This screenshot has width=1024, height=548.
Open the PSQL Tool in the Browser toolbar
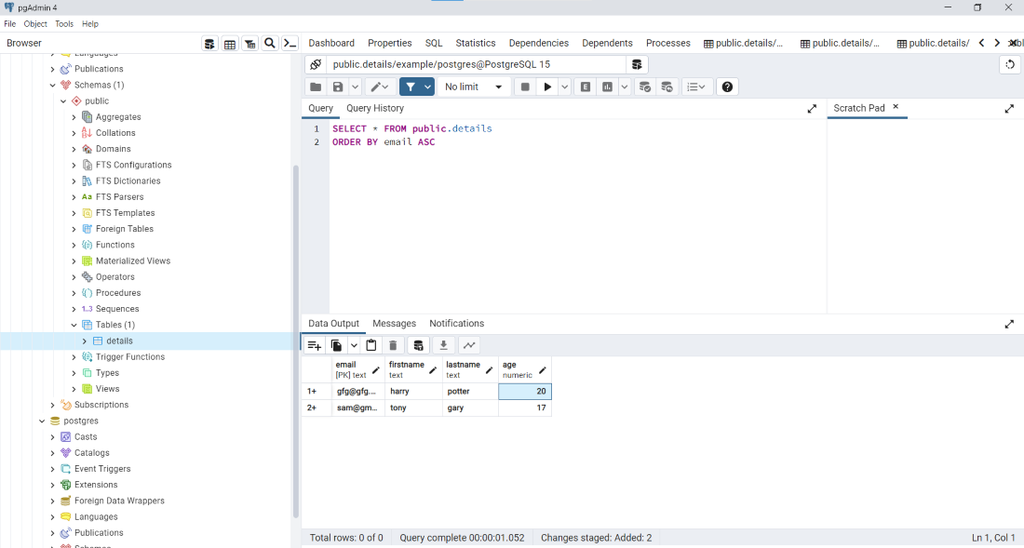[290, 43]
